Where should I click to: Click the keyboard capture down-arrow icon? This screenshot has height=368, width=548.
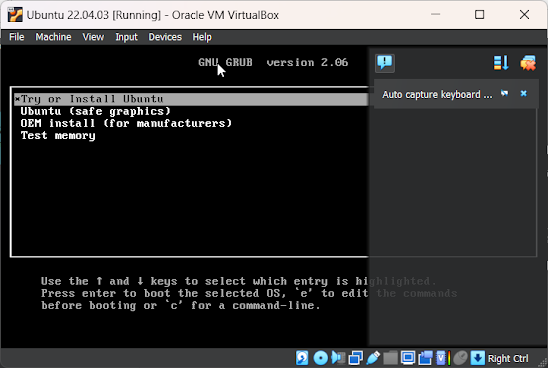478,358
